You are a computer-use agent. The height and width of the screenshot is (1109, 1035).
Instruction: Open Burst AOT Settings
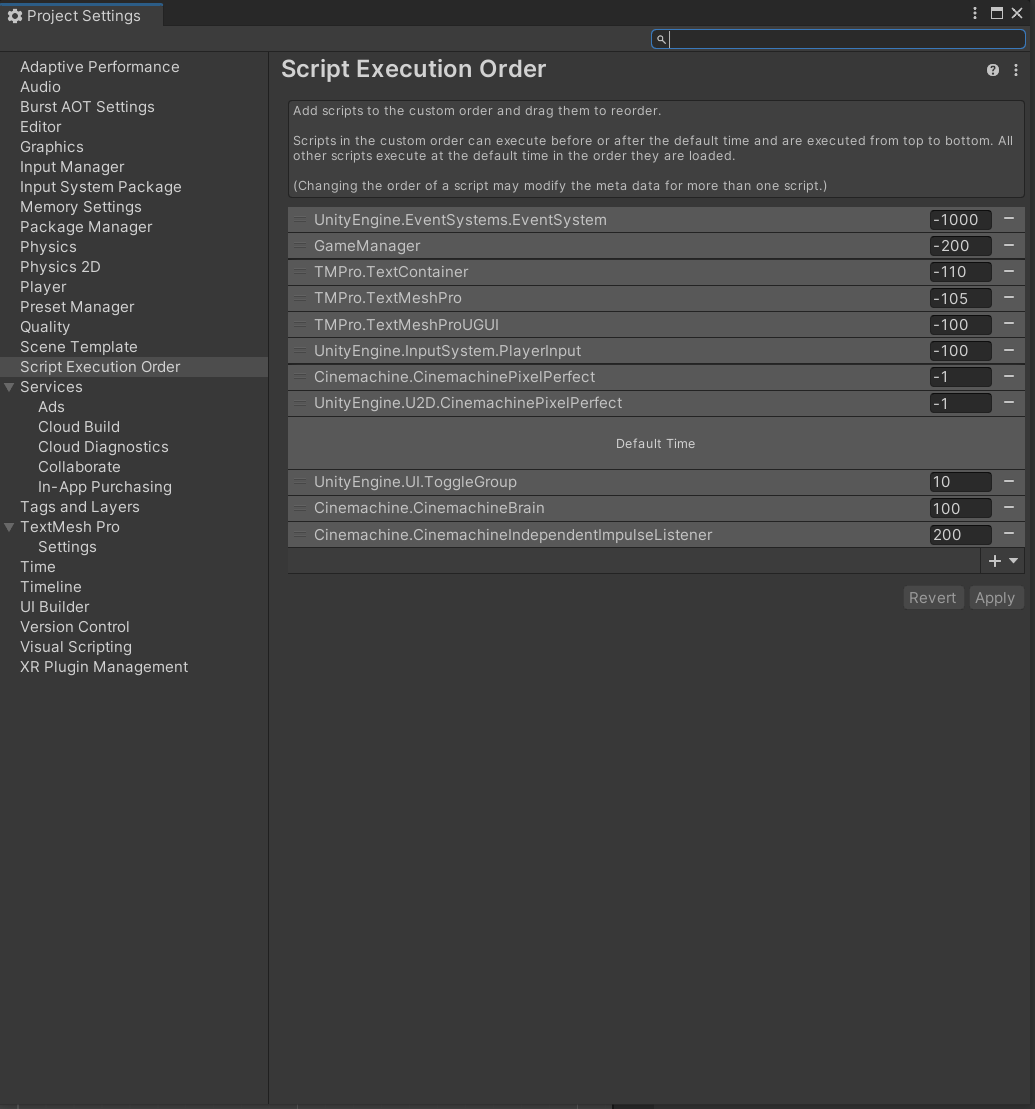point(87,107)
